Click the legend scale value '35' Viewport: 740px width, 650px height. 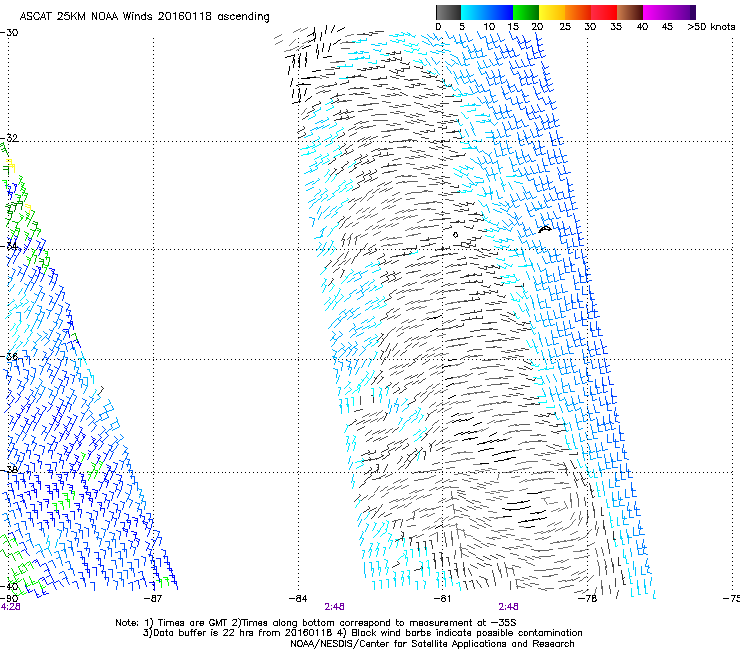point(616,27)
